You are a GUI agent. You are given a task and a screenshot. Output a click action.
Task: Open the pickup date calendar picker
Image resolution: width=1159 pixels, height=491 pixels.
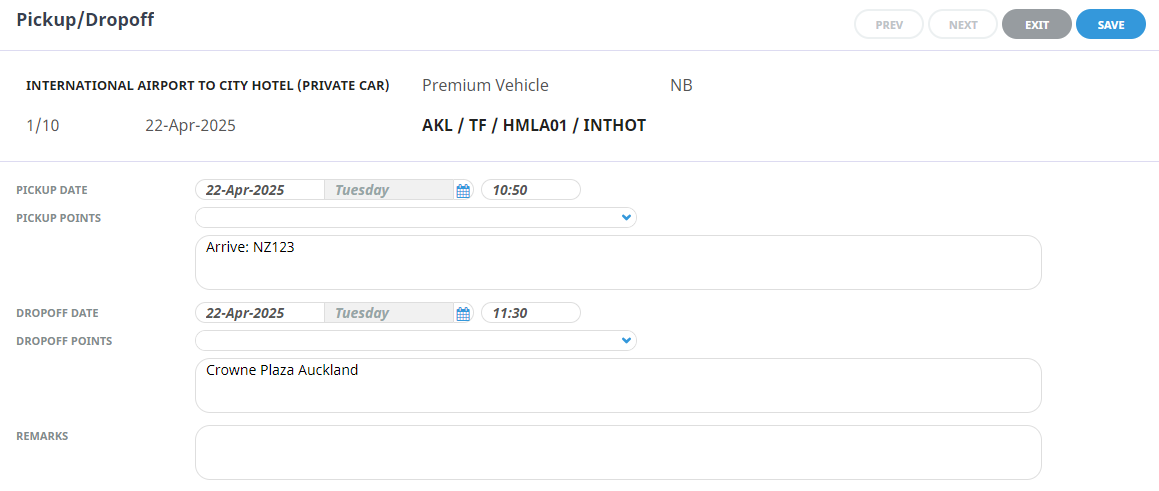[x=463, y=190]
